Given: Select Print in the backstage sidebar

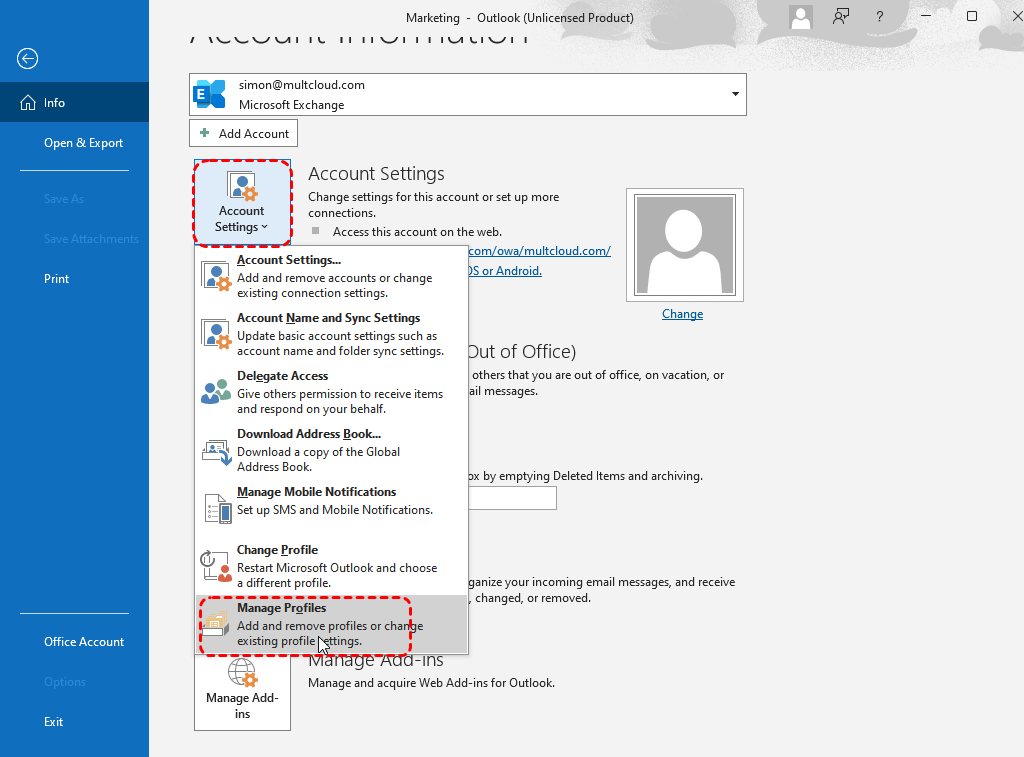Looking at the screenshot, I should coord(56,279).
